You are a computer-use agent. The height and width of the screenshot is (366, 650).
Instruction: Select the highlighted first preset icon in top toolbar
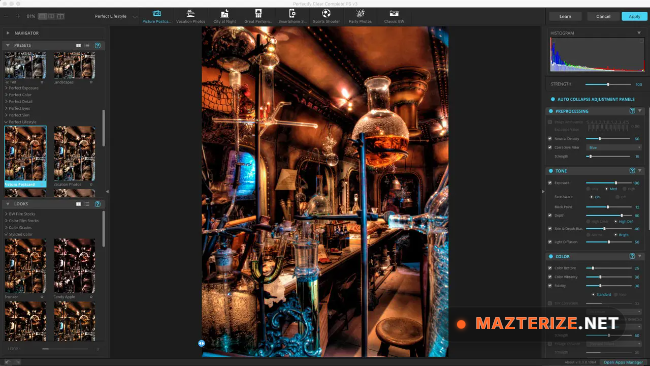pos(157,14)
